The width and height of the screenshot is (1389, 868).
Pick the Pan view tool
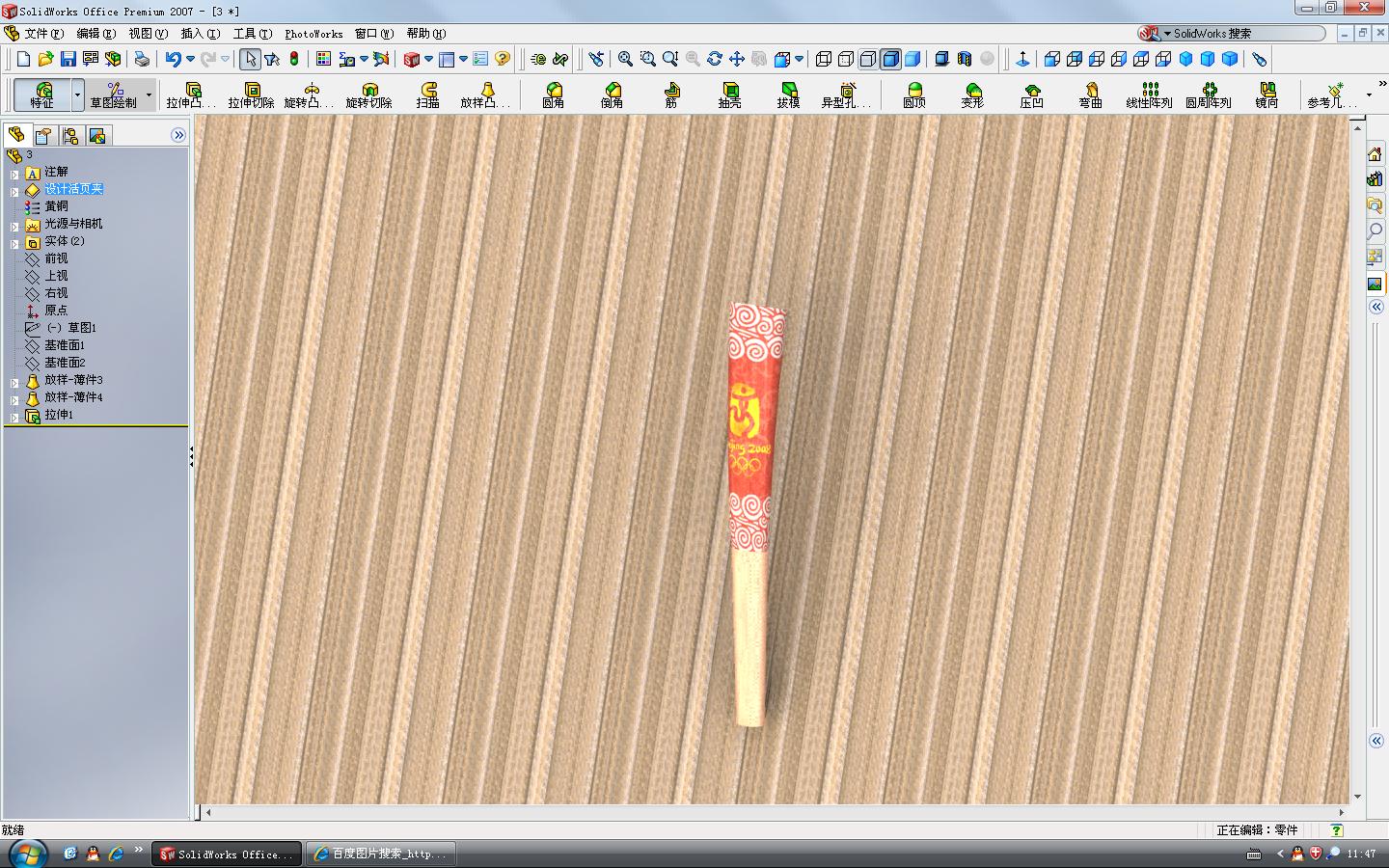tap(737, 59)
